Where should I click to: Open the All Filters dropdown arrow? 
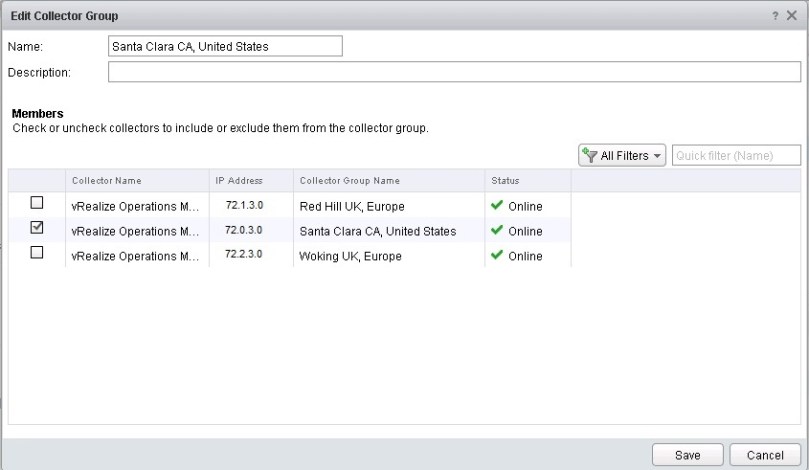pos(657,156)
